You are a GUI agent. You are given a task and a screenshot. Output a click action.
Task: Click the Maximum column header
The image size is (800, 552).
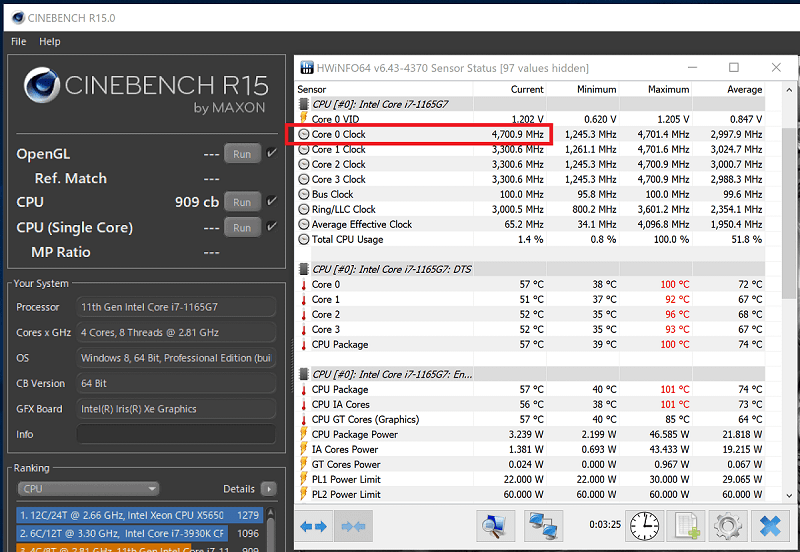(655, 89)
